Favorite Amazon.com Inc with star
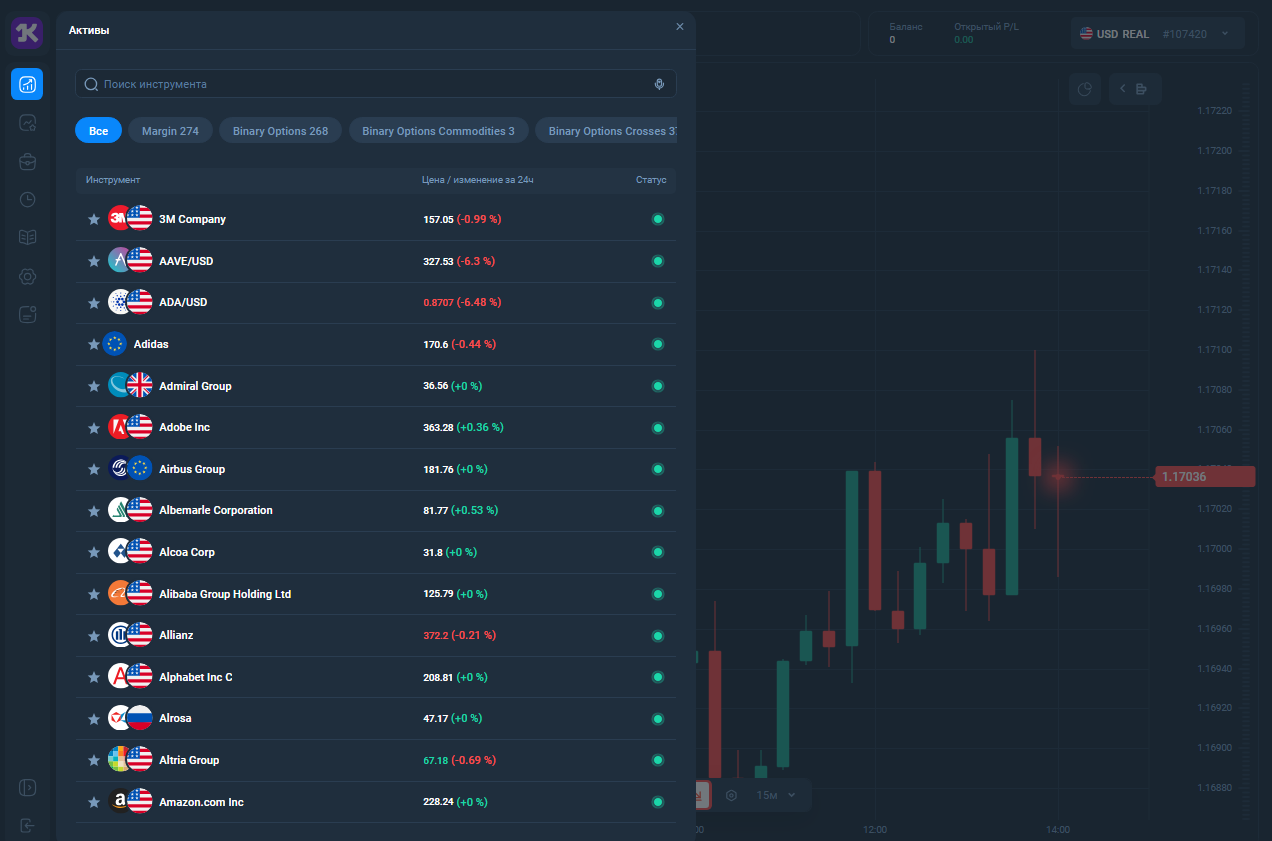 tap(94, 802)
